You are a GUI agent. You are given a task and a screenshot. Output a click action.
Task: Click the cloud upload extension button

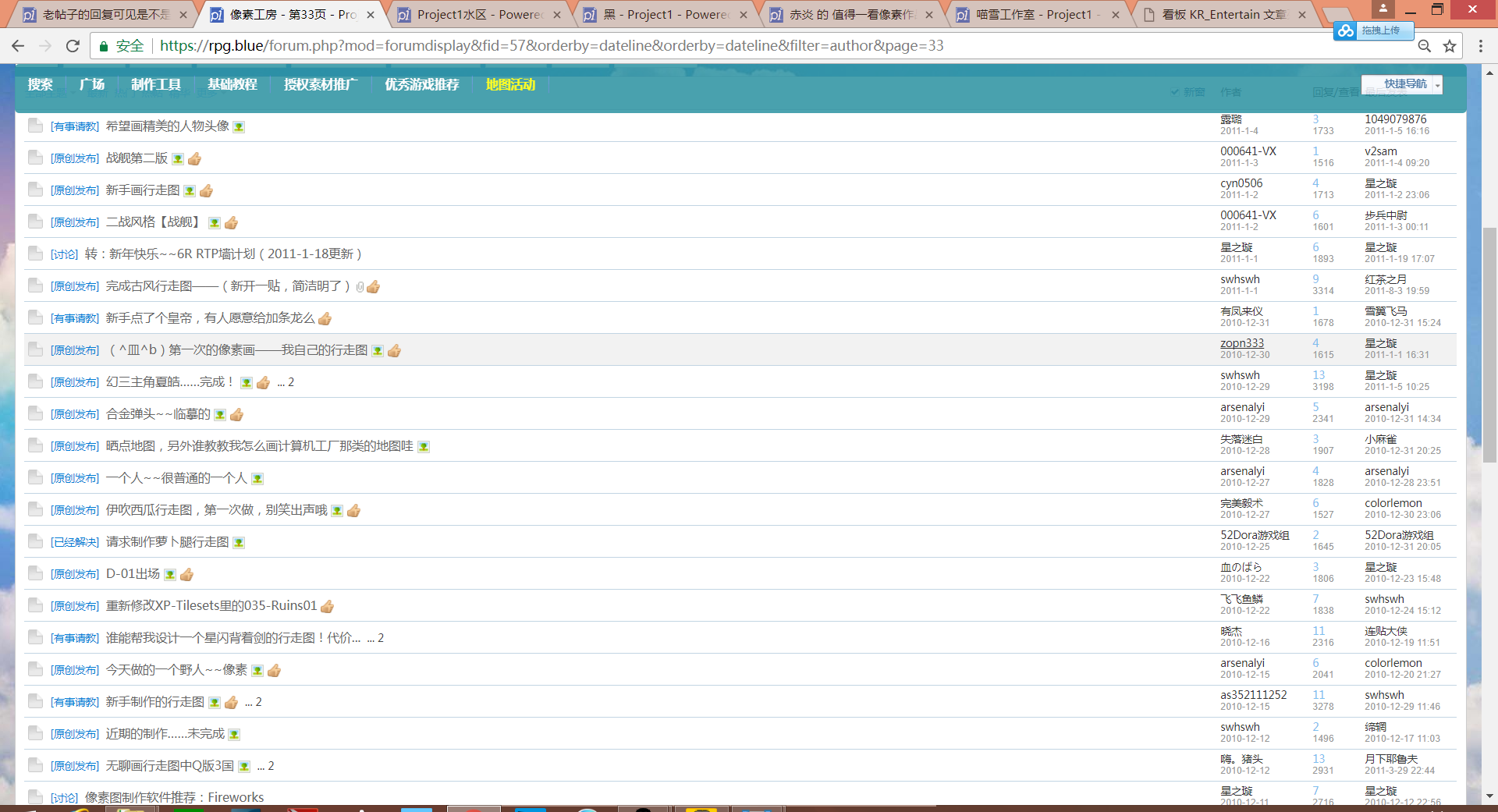(1372, 30)
